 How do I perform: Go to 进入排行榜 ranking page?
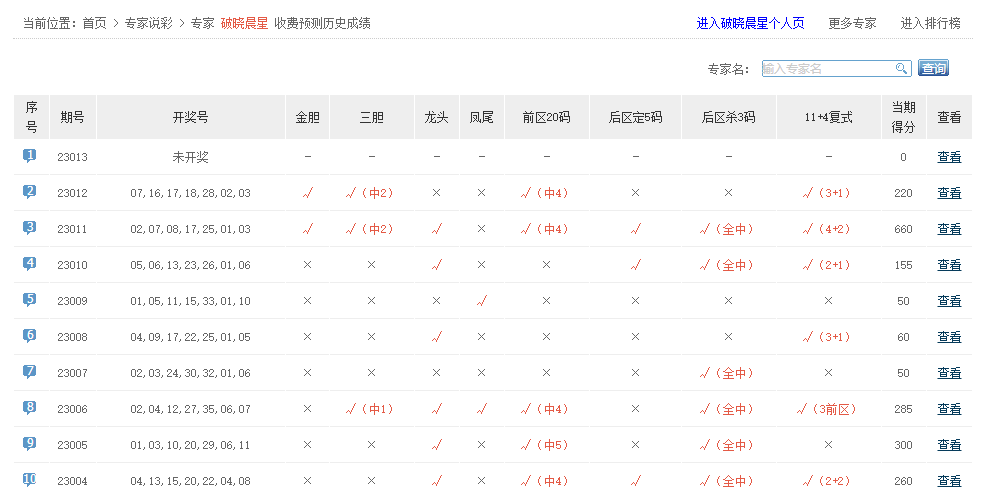(x=930, y=23)
